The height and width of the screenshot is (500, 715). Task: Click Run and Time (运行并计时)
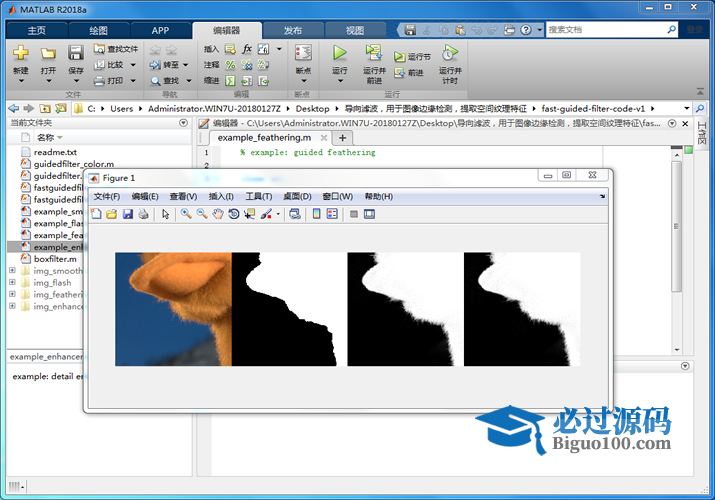pyautogui.click(x=450, y=64)
